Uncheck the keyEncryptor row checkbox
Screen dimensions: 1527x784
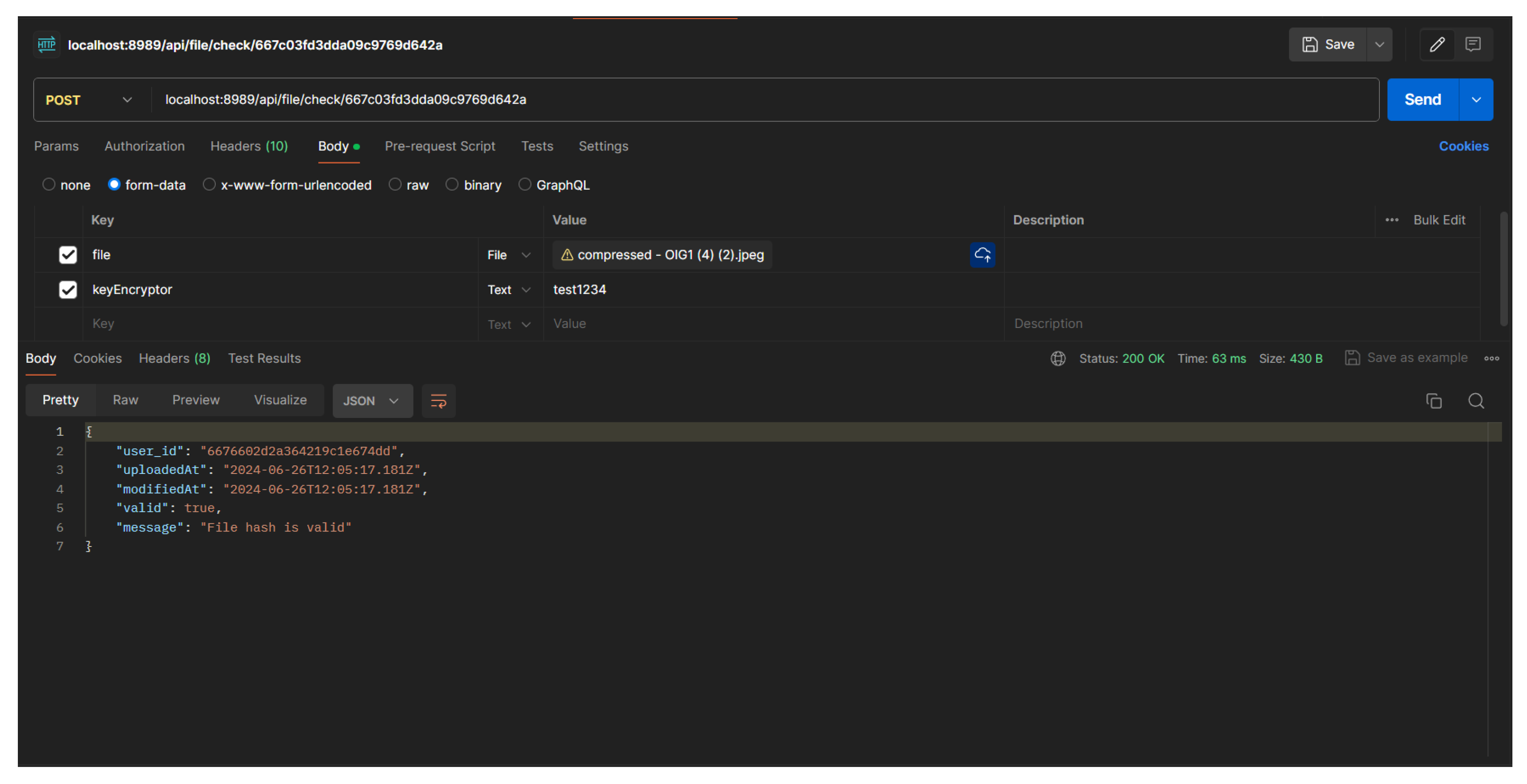click(68, 290)
